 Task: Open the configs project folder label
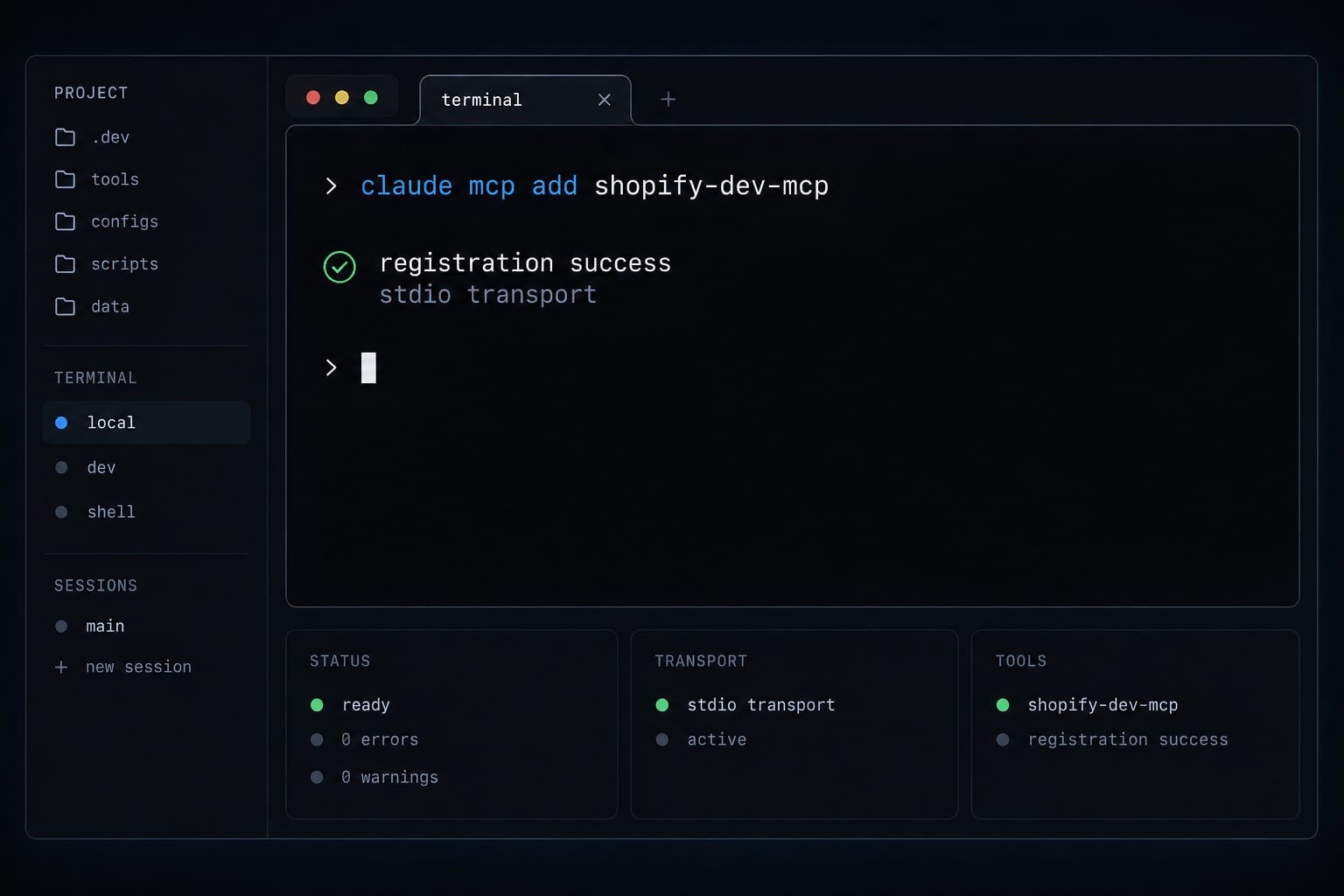coord(125,221)
